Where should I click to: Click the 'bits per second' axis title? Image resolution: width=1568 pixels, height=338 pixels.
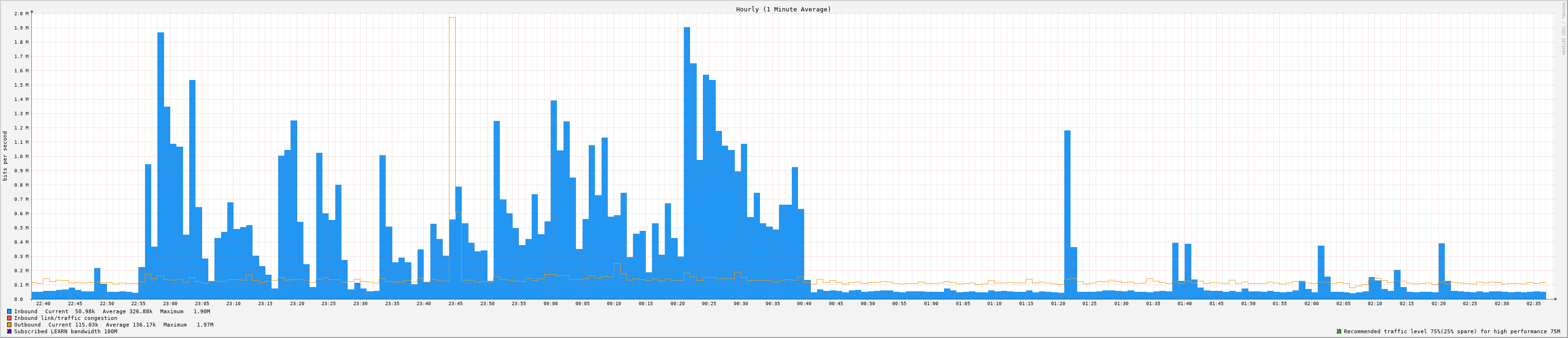(x=6, y=156)
